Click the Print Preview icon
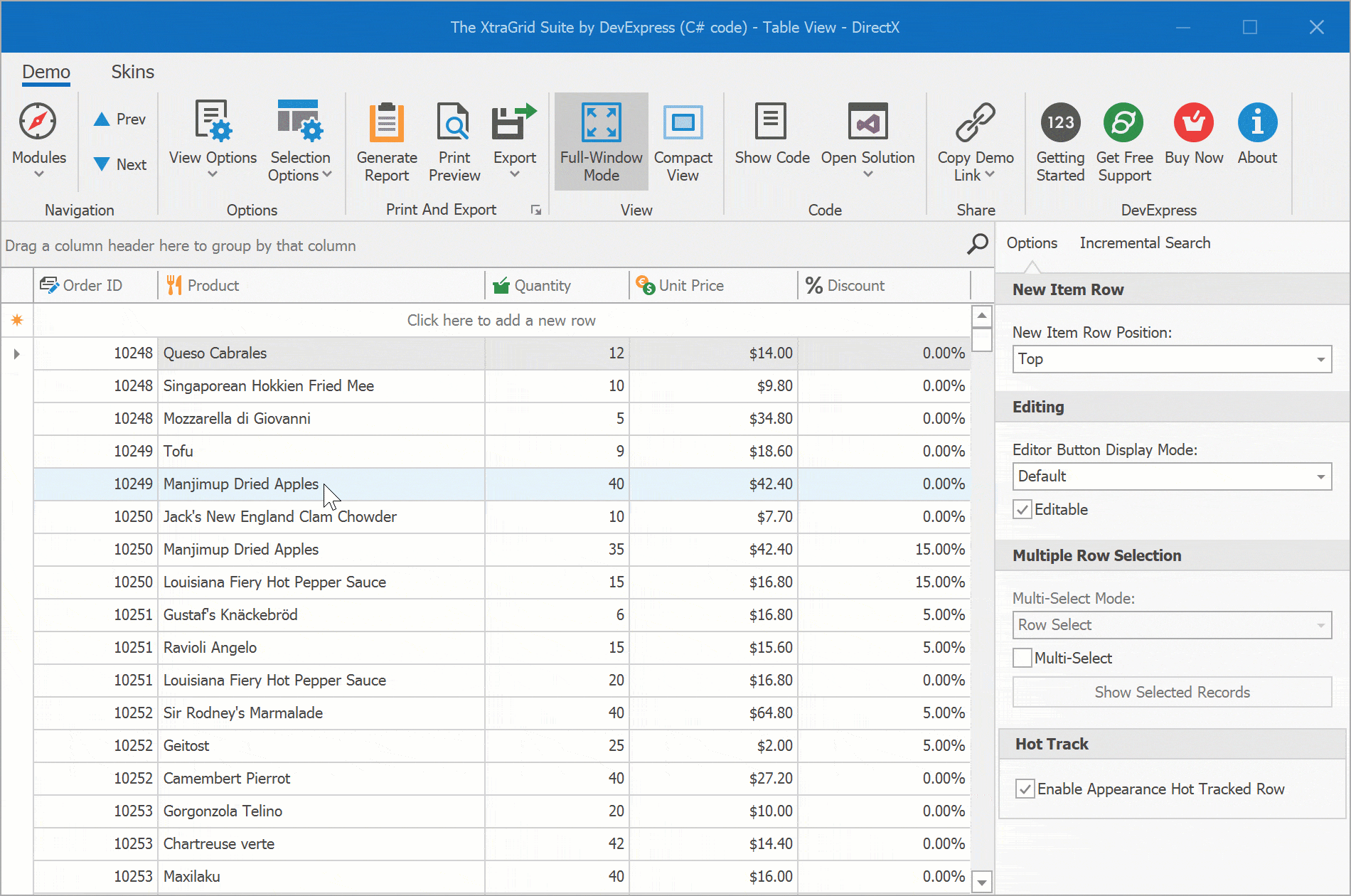1351x896 pixels. pyautogui.click(x=454, y=139)
